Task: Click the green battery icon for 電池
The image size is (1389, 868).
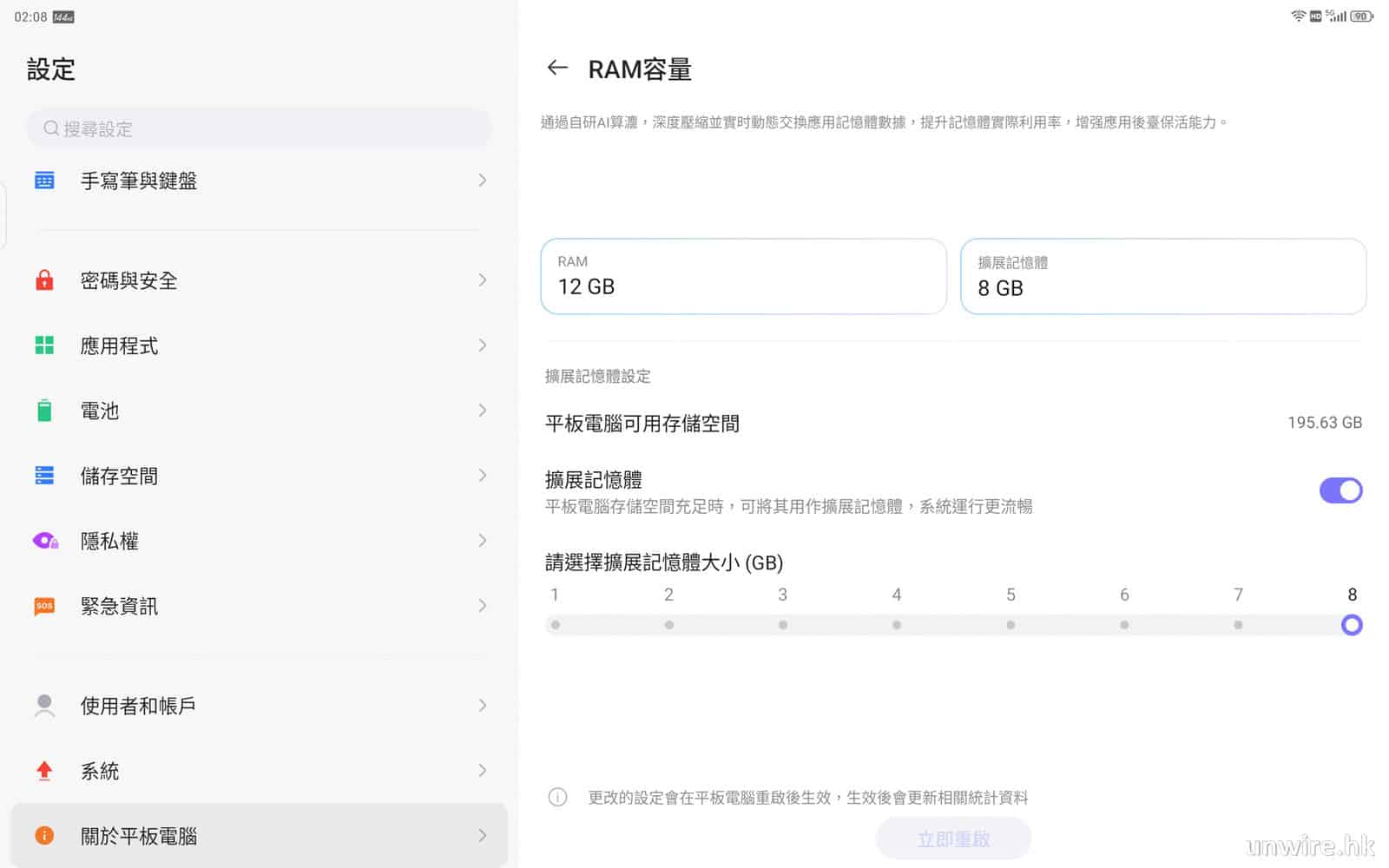Action: click(44, 411)
